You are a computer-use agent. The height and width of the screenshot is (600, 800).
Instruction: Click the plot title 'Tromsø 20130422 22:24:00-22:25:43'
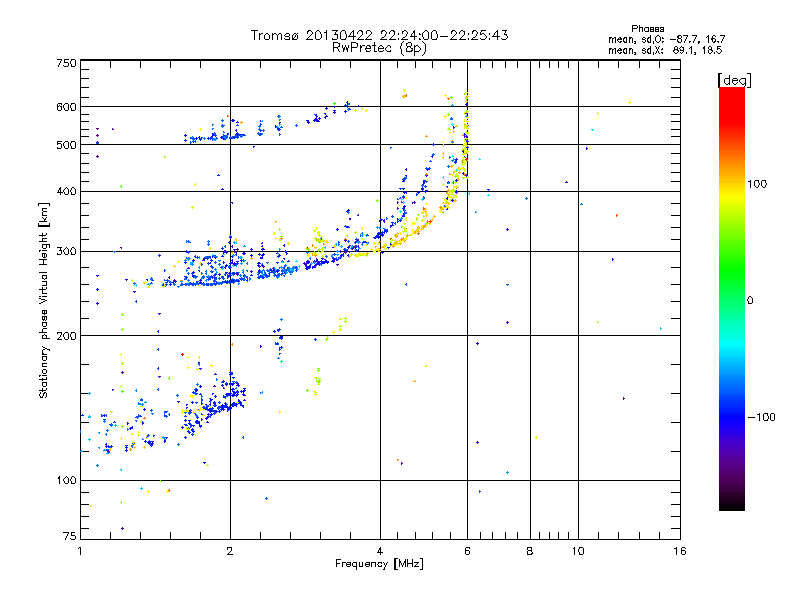379,35
